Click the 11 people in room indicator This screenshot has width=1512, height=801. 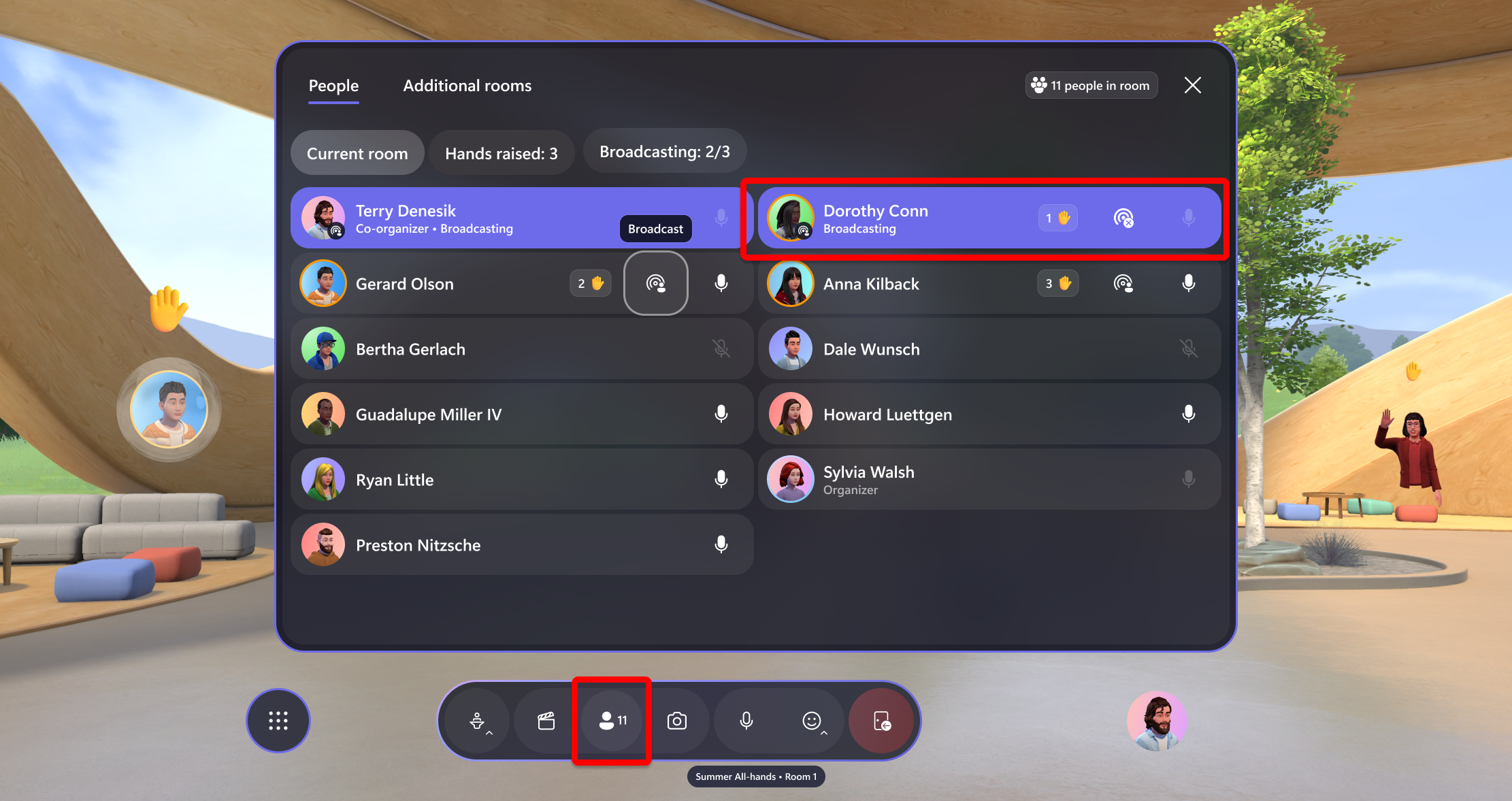tap(1090, 85)
